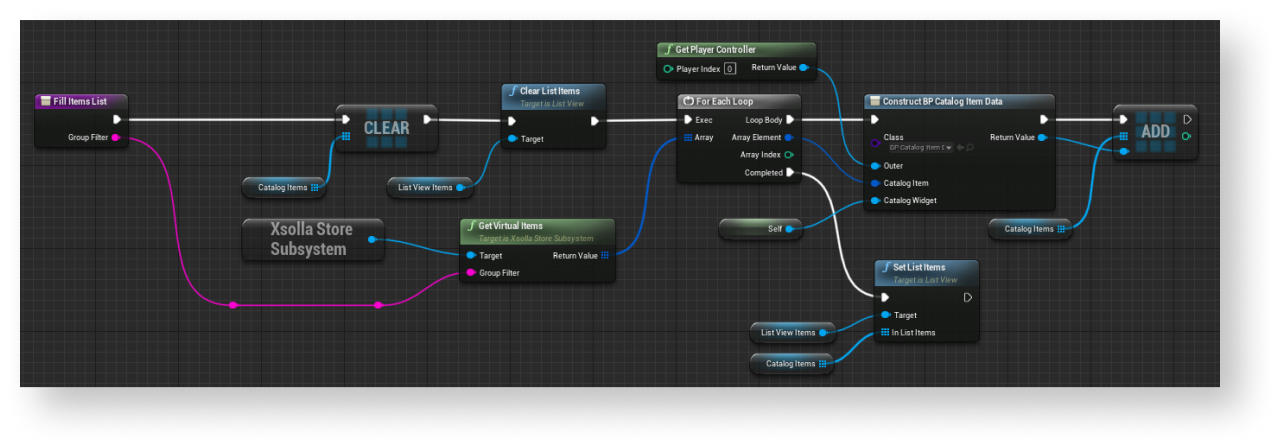
Task: Click the Player Index value field
Action: point(729,68)
